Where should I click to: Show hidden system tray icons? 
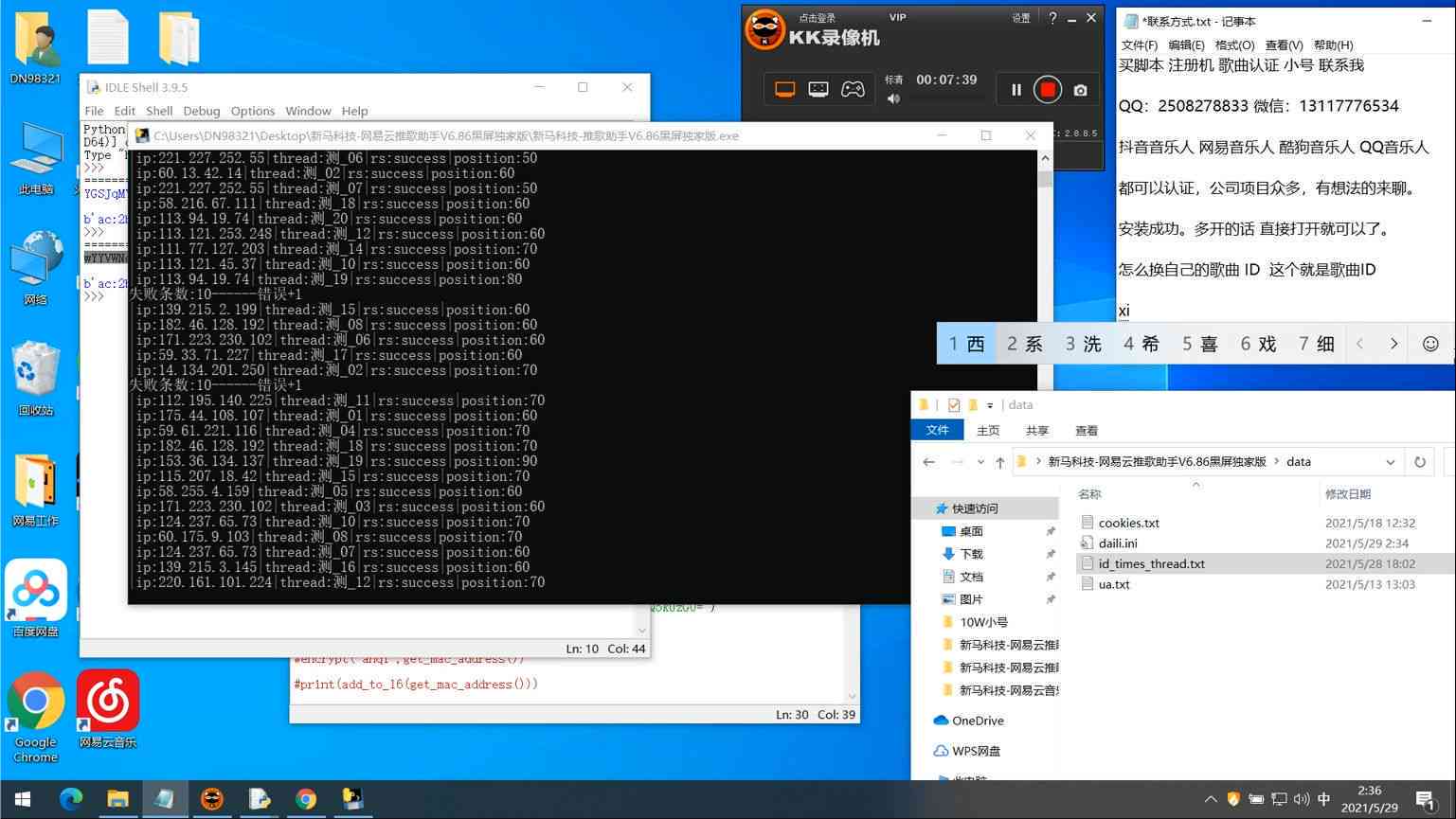tap(1211, 799)
